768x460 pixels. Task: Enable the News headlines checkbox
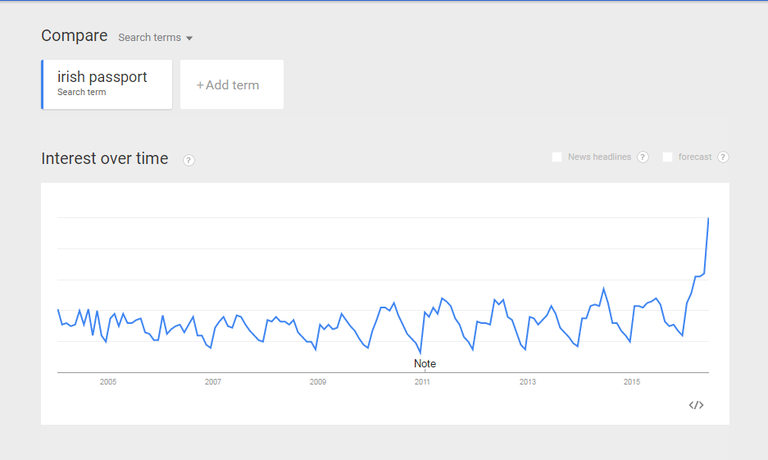coord(557,157)
